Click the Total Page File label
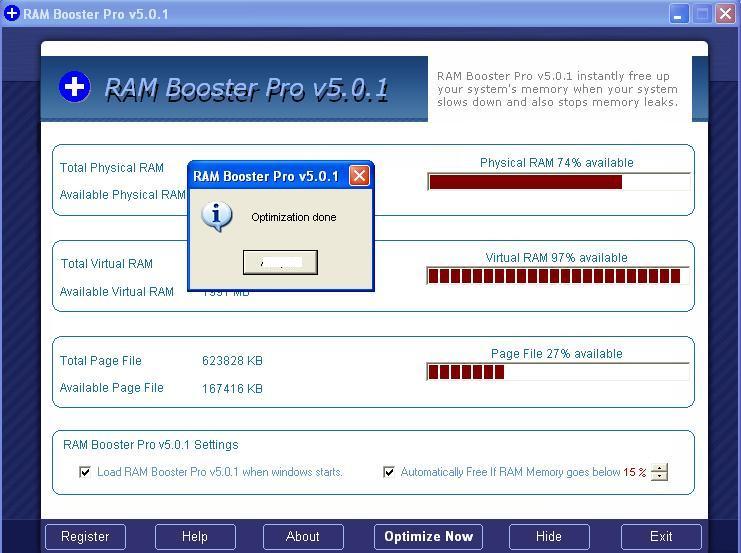 pos(101,361)
